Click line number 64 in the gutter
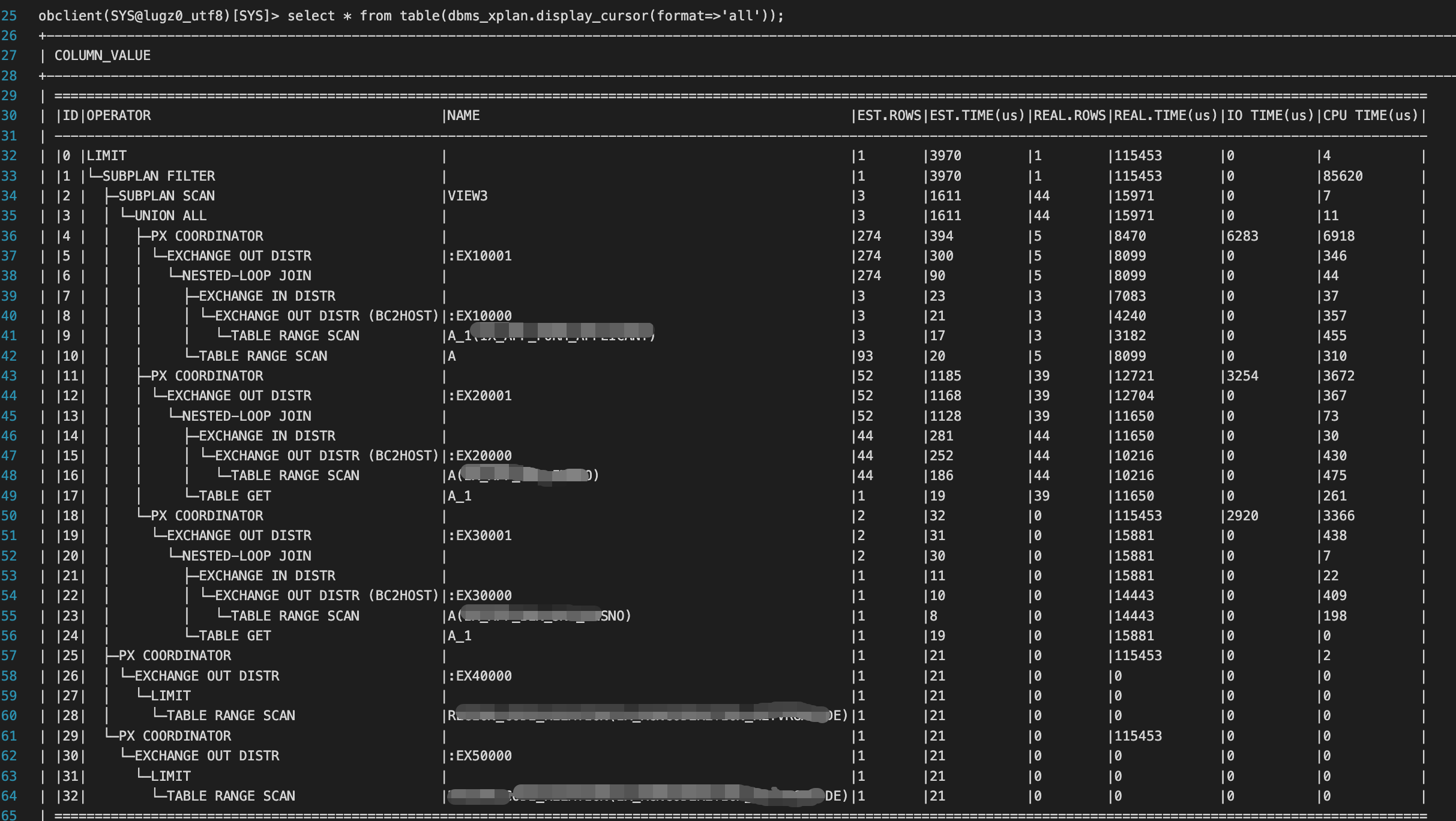The image size is (1456, 821). tap(9, 796)
